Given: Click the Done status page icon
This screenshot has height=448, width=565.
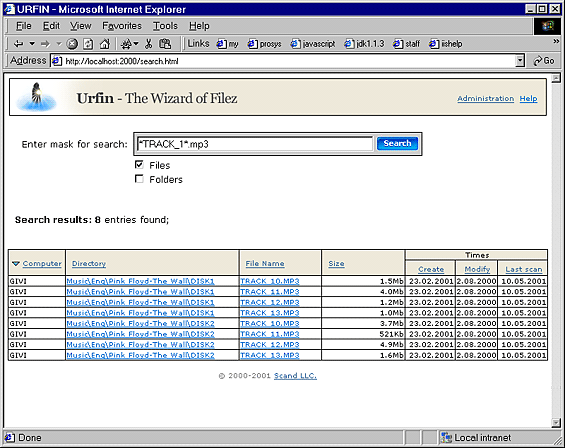Looking at the screenshot, I should point(10,438).
